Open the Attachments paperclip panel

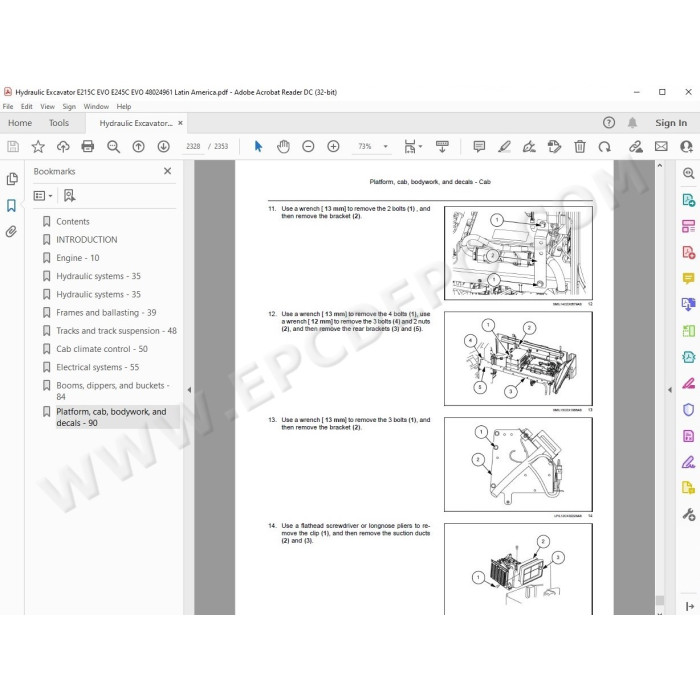[11, 231]
